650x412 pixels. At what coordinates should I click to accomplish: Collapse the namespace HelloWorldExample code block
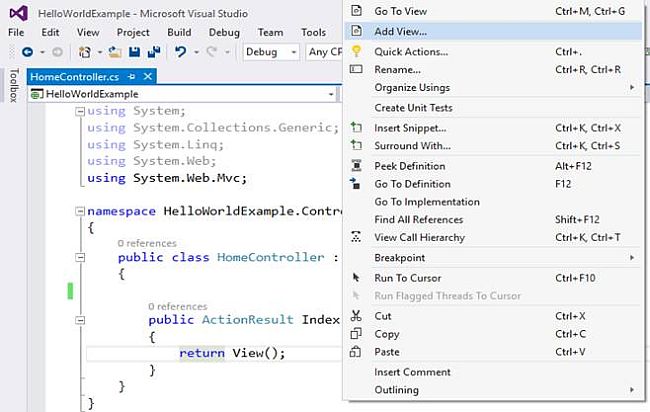[80, 212]
